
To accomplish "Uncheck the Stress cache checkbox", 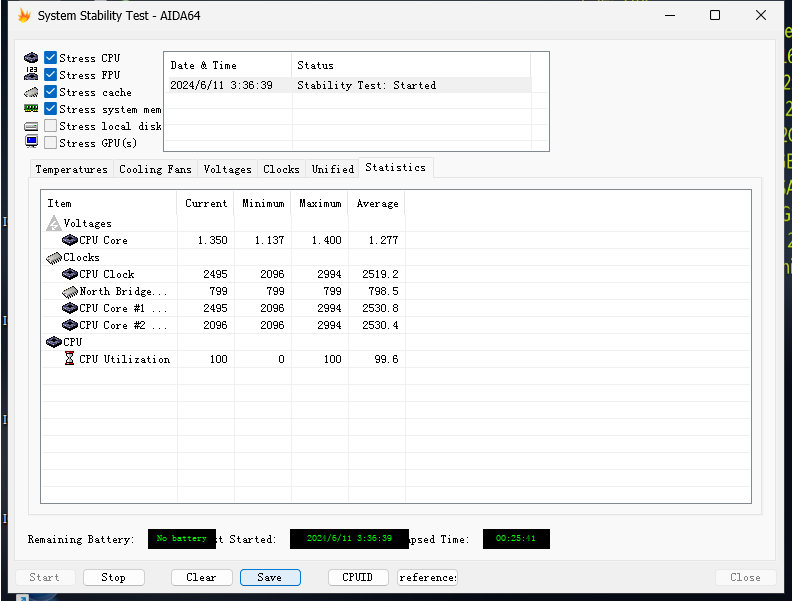I will [50, 91].
